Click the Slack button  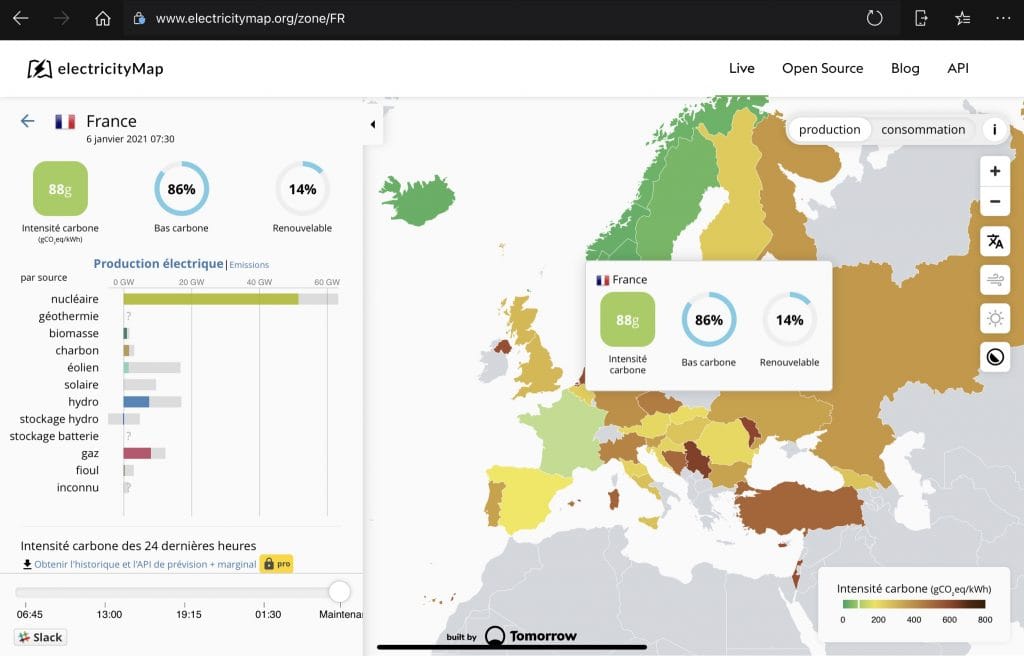click(x=40, y=637)
